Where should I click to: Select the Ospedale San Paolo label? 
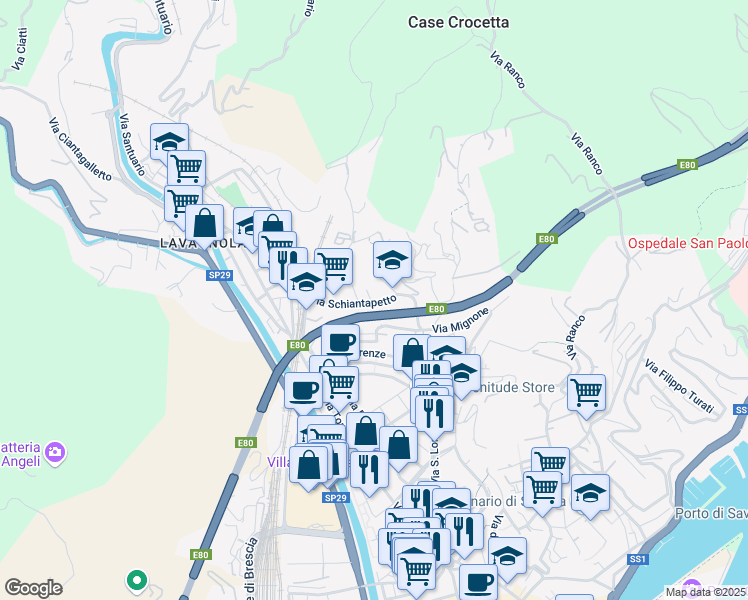(x=687, y=243)
